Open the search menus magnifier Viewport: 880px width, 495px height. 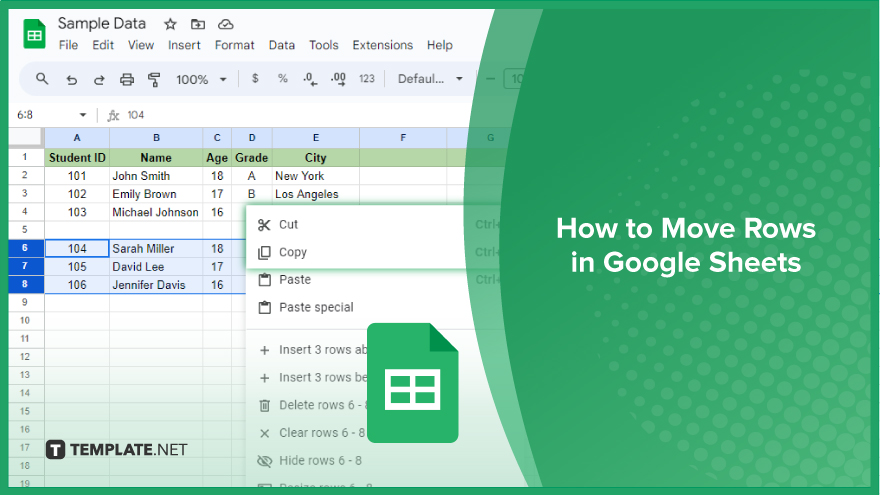(42, 79)
